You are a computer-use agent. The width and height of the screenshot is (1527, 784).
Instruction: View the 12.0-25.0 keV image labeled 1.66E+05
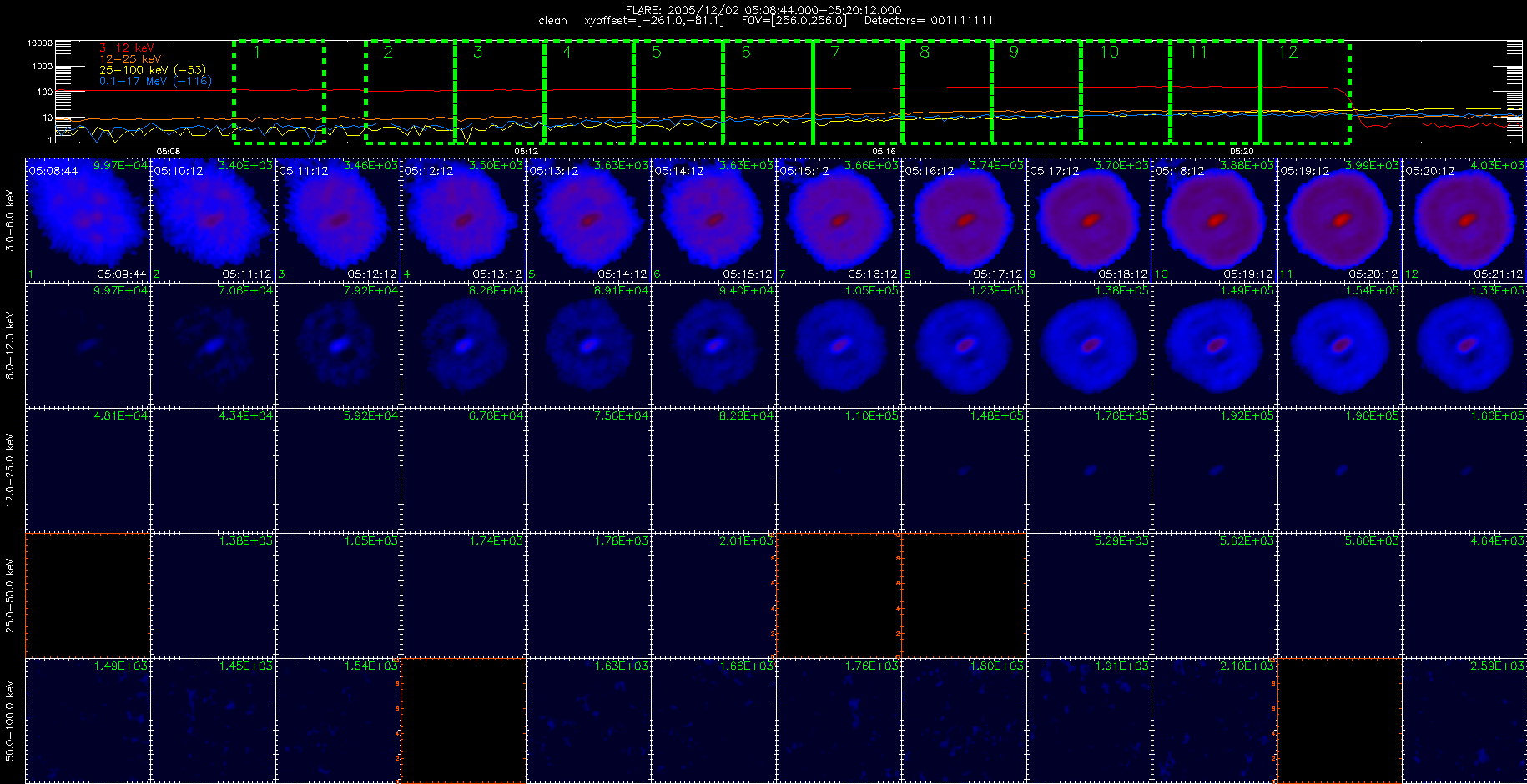click(1464, 470)
